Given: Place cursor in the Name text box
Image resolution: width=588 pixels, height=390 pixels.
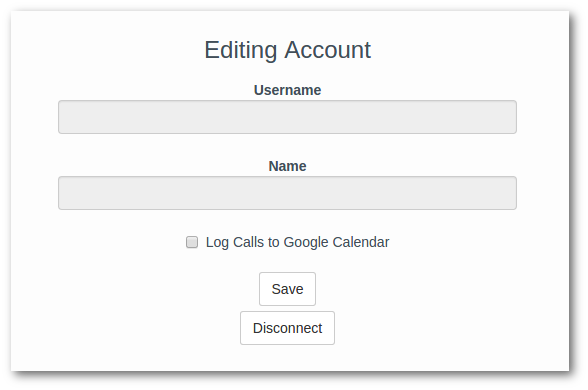Looking at the screenshot, I should tap(287, 193).
